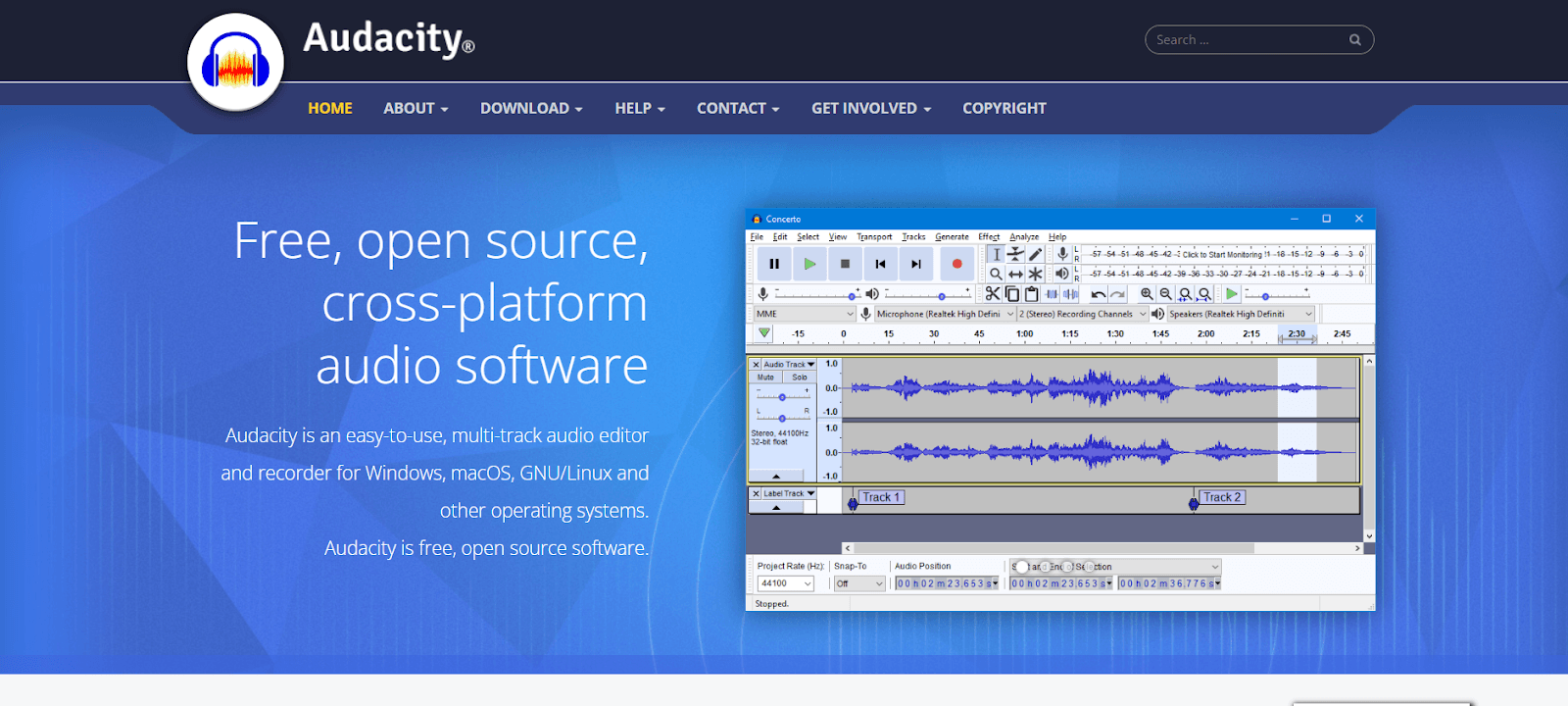Click the red Record button
Image resolution: width=1568 pixels, height=706 pixels.
click(956, 264)
